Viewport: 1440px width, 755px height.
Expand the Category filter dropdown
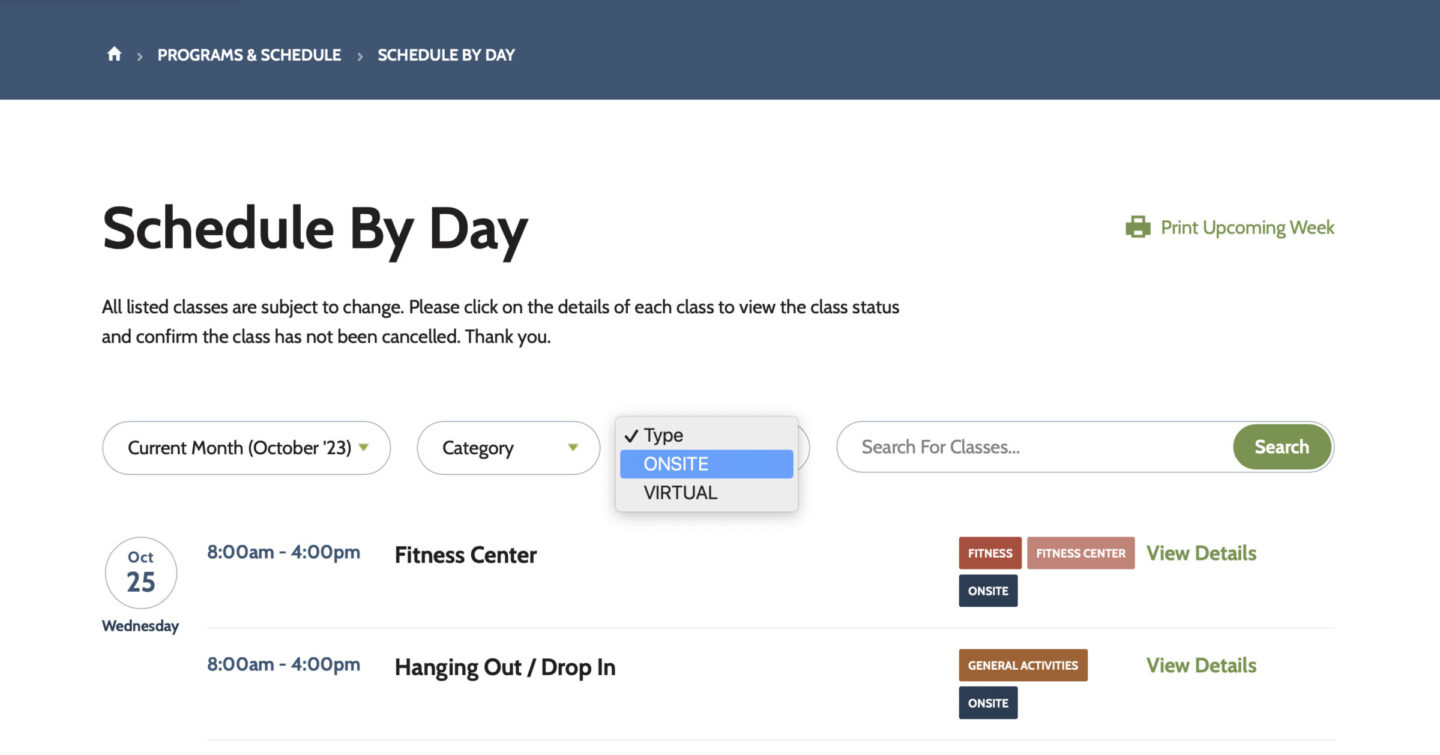point(508,448)
